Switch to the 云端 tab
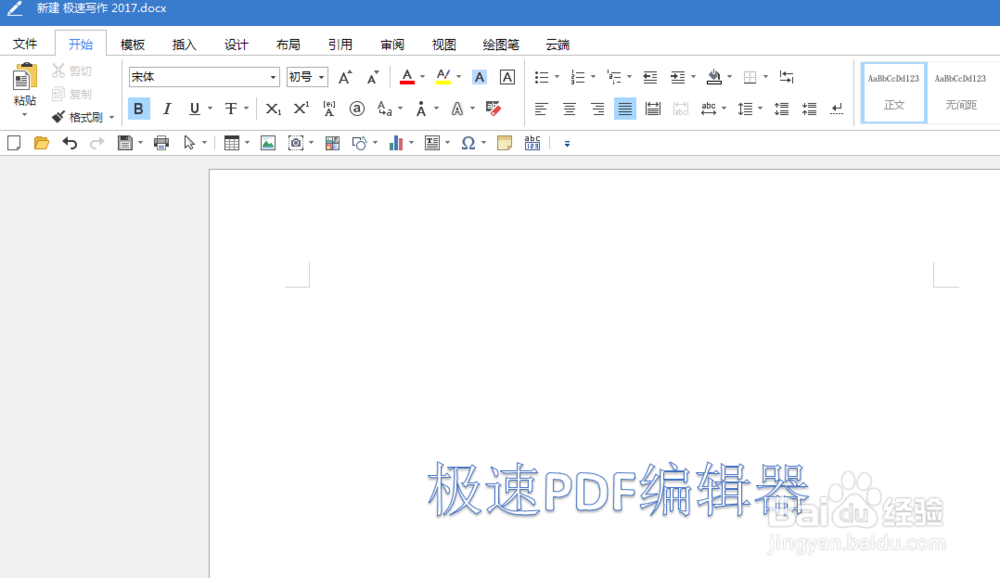The width and height of the screenshot is (1000, 578). [x=557, y=45]
